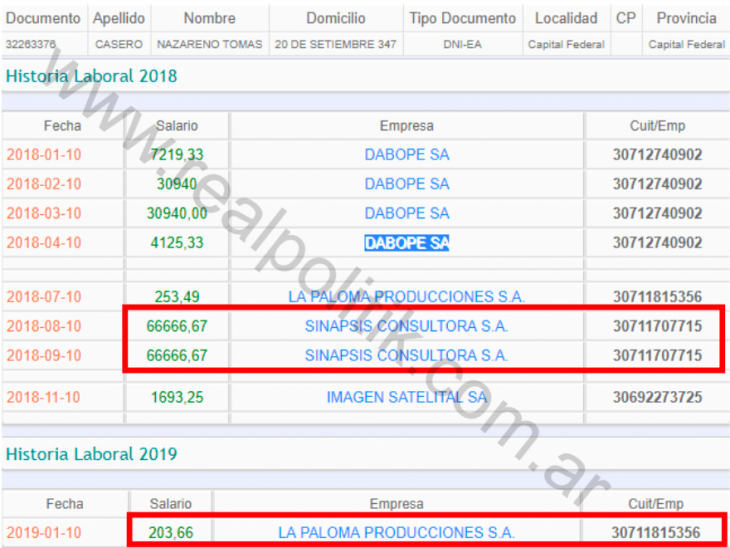This screenshot has height=548, width=730.
Task: Select date 2018-04-10
Action: (44, 243)
